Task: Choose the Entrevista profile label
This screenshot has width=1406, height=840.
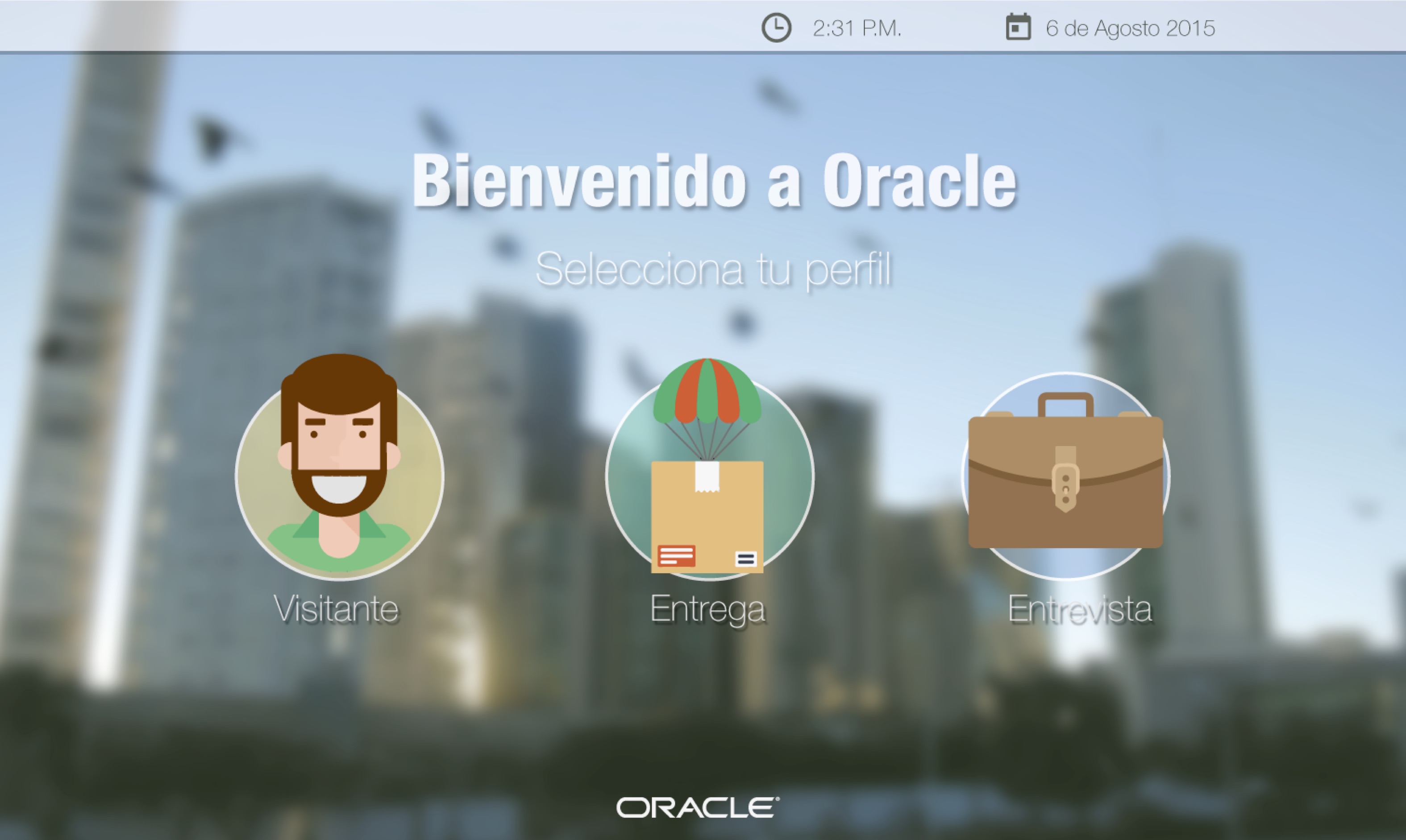Action: (x=1079, y=610)
